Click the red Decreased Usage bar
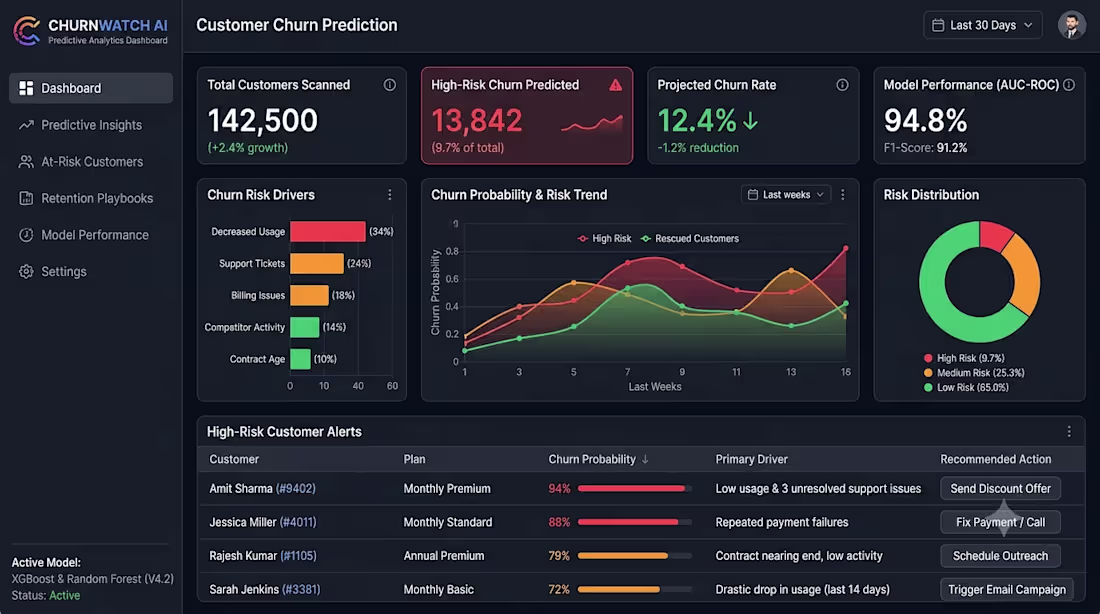This screenshot has height=614, width=1100. 328,232
